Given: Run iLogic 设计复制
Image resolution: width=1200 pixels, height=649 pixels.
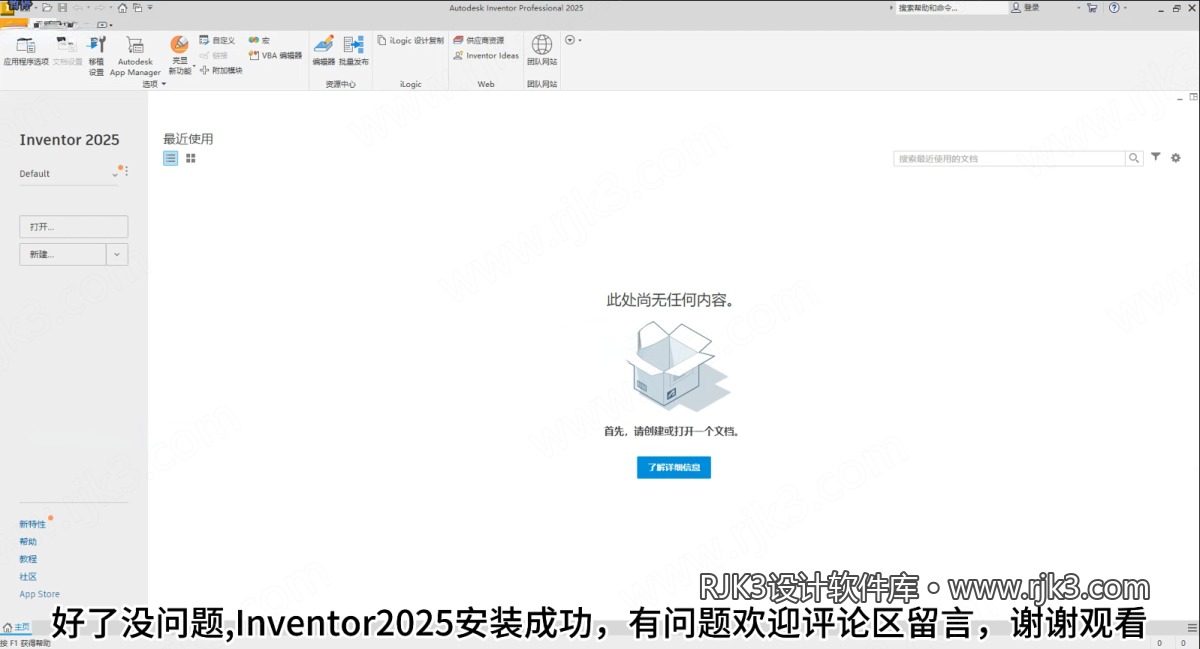Looking at the screenshot, I should click(x=411, y=41).
